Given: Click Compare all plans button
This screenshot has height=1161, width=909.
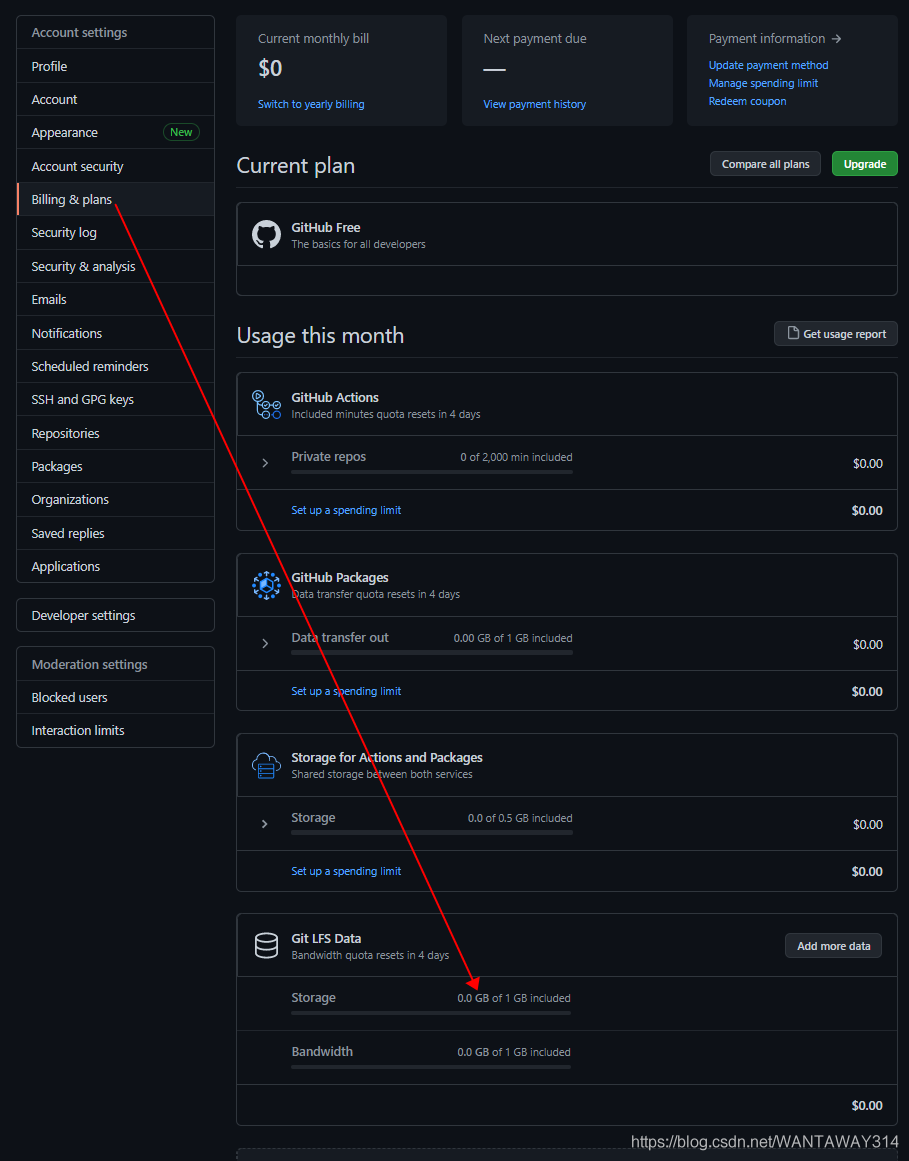Looking at the screenshot, I should [765, 164].
